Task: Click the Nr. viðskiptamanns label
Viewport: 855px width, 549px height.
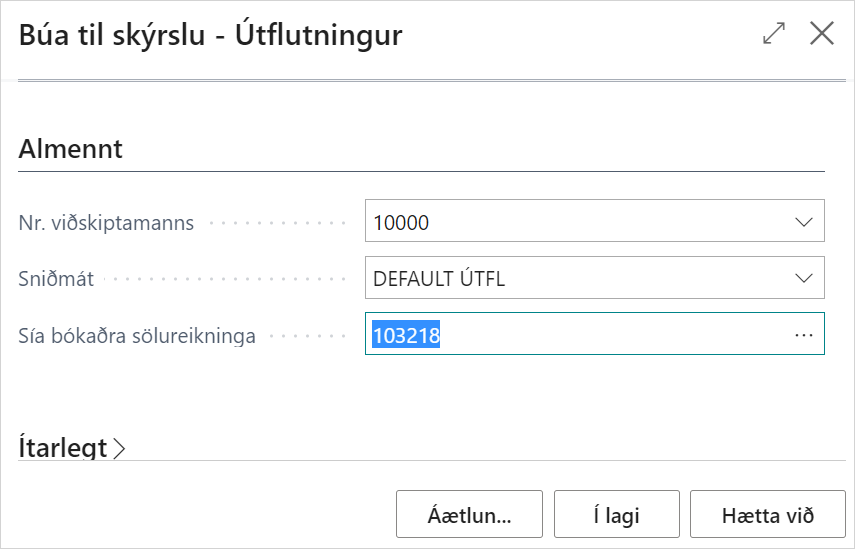Action: click(x=107, y=222)
